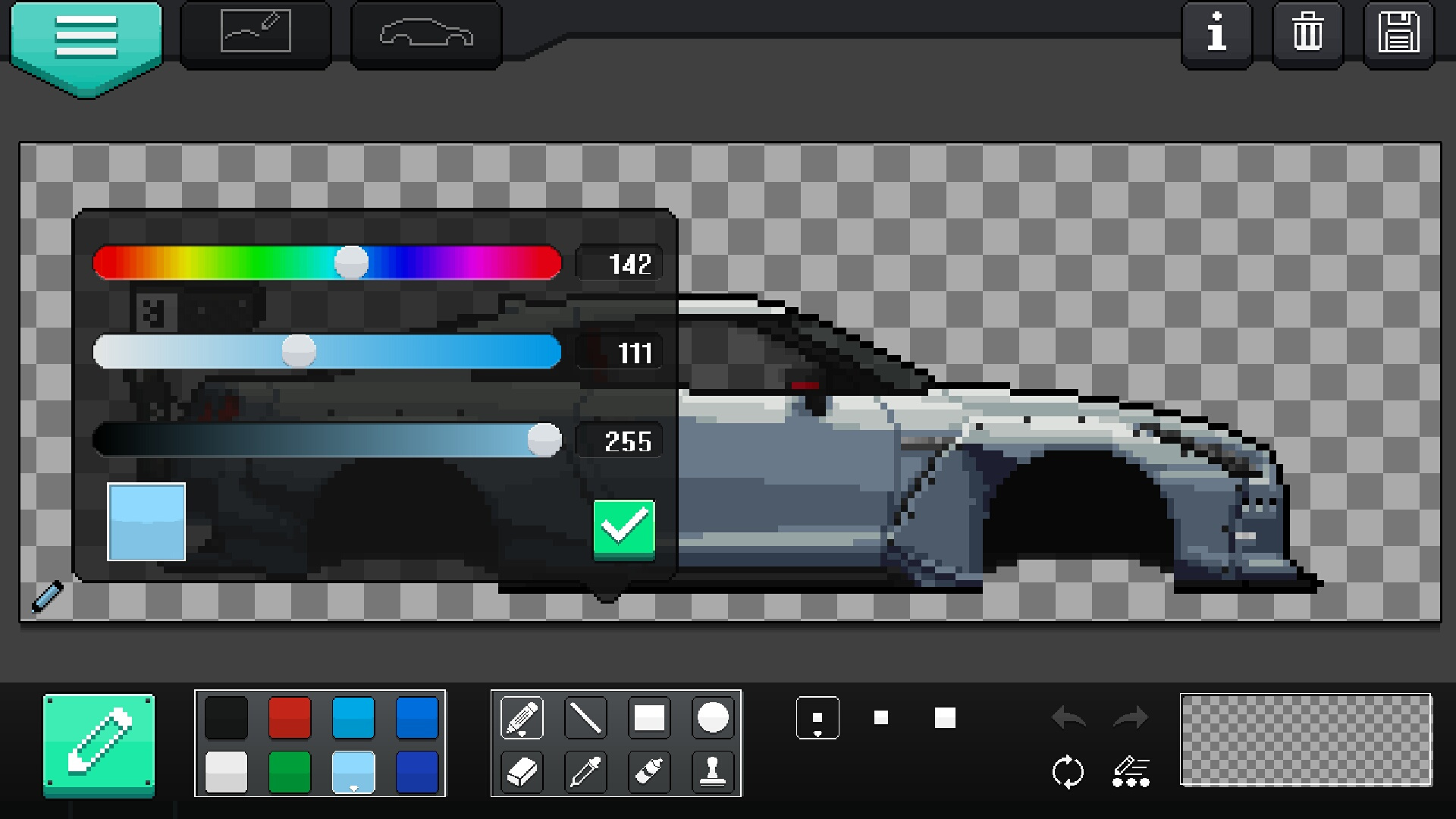Choose the smallest brush size
This screenshot has height=819, width=1456.
(817, 717)
